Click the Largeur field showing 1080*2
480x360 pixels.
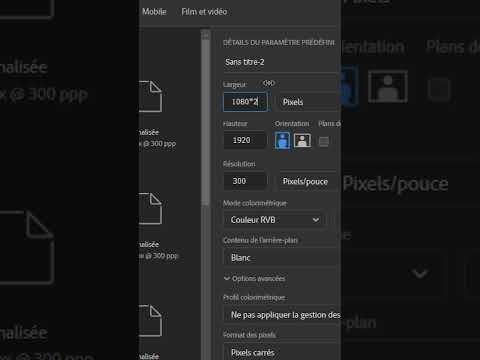tap(245, 102)
